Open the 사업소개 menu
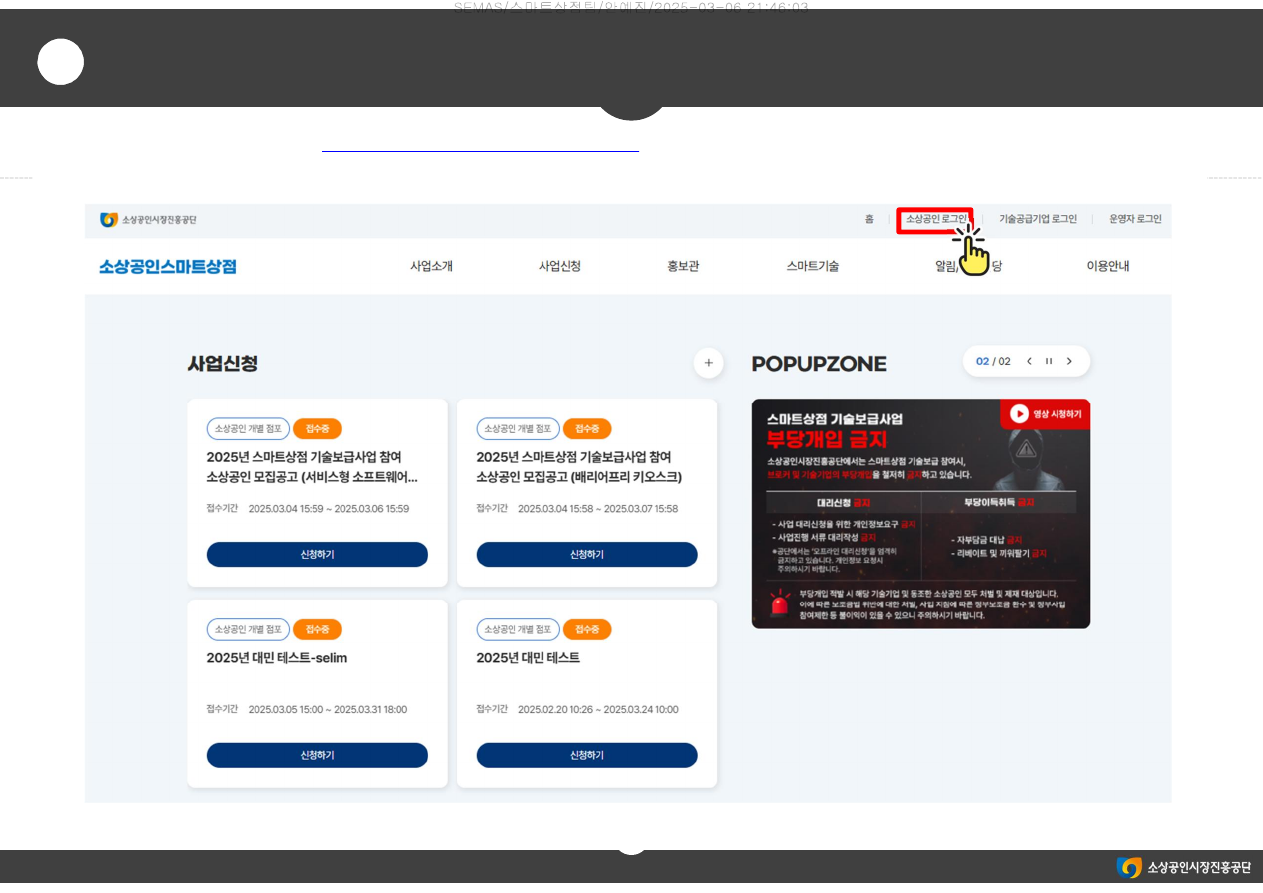 431,266
